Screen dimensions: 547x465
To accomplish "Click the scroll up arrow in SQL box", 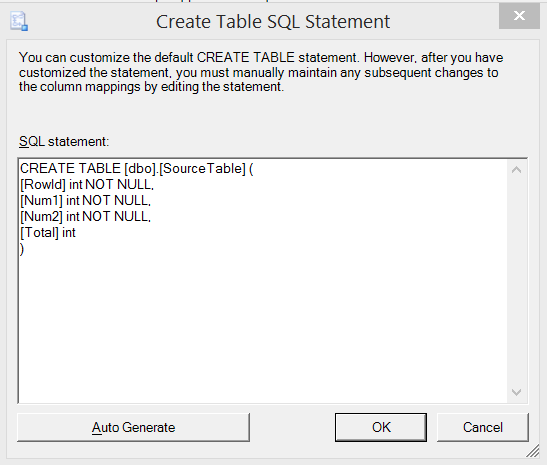I will 516,170.
